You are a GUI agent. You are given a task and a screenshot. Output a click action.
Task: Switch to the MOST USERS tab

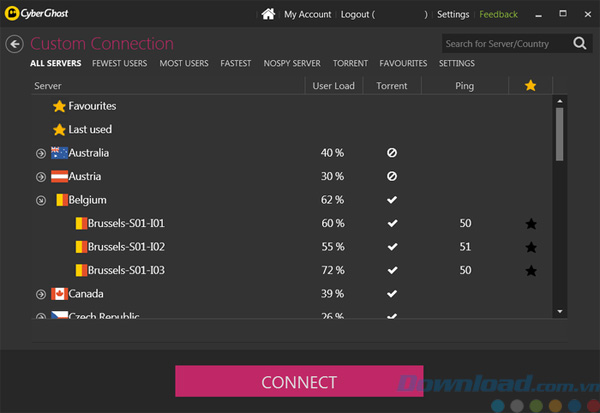pos(184,63)
